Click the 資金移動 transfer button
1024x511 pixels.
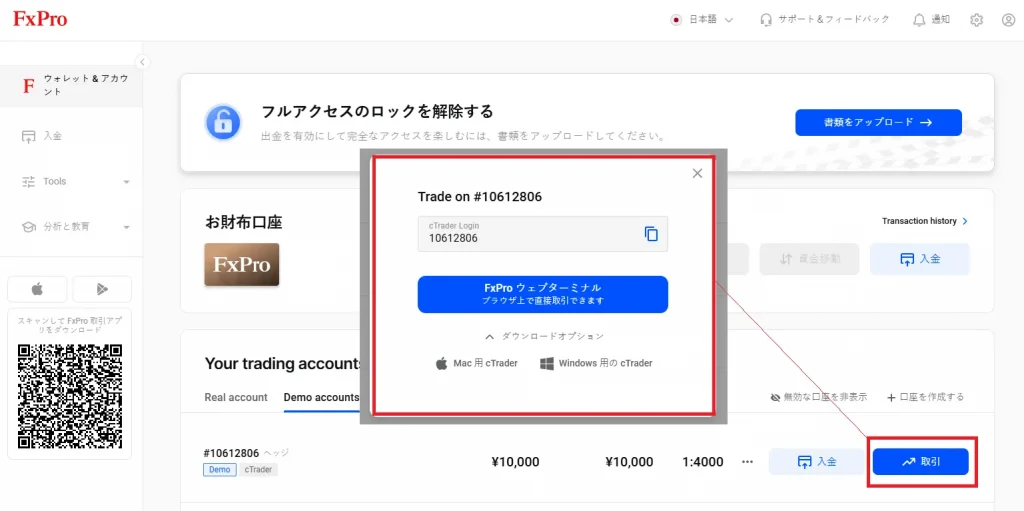[810, 259]
